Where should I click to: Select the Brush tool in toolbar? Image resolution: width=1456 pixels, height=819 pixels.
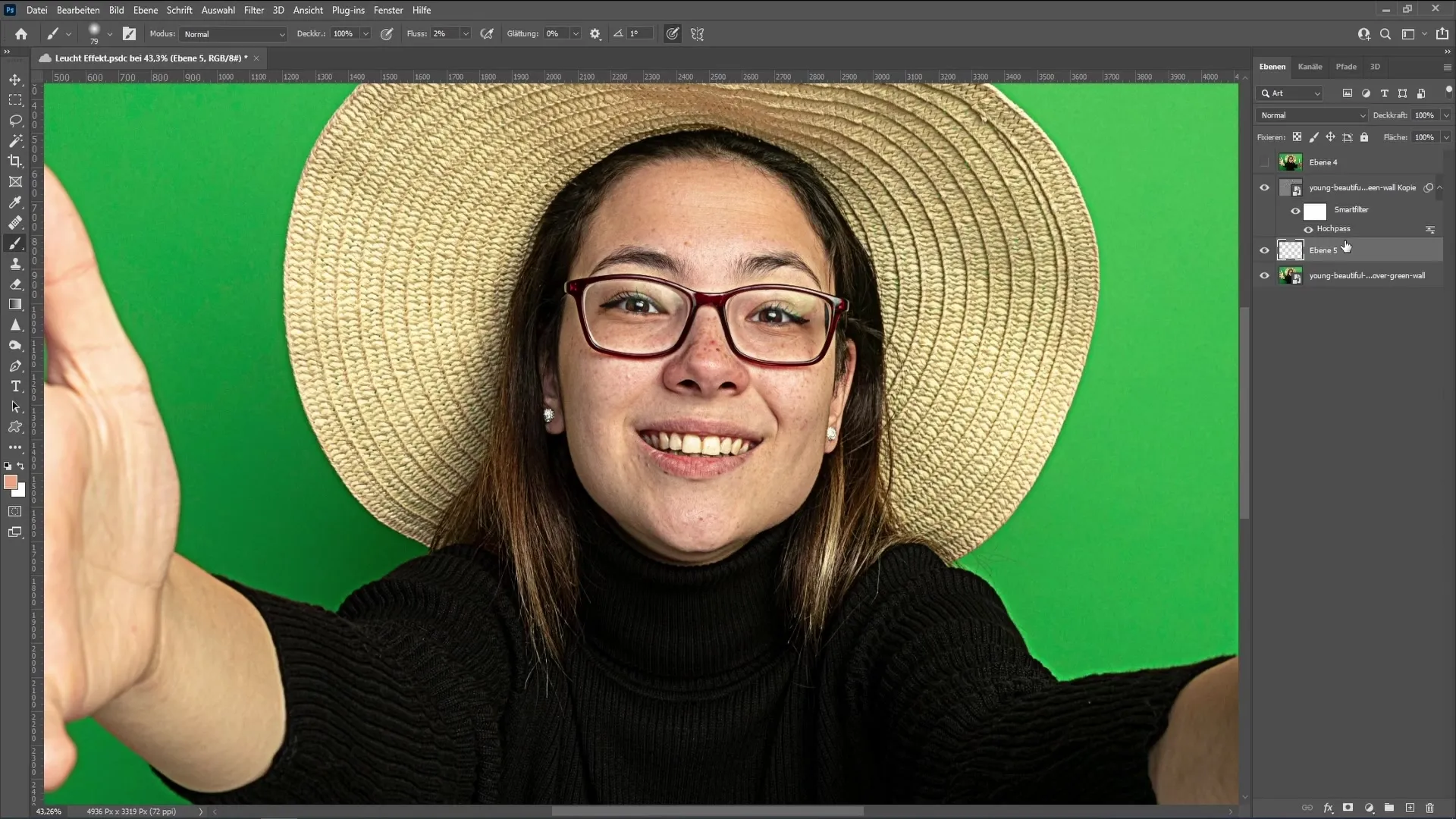click(15, 243)
